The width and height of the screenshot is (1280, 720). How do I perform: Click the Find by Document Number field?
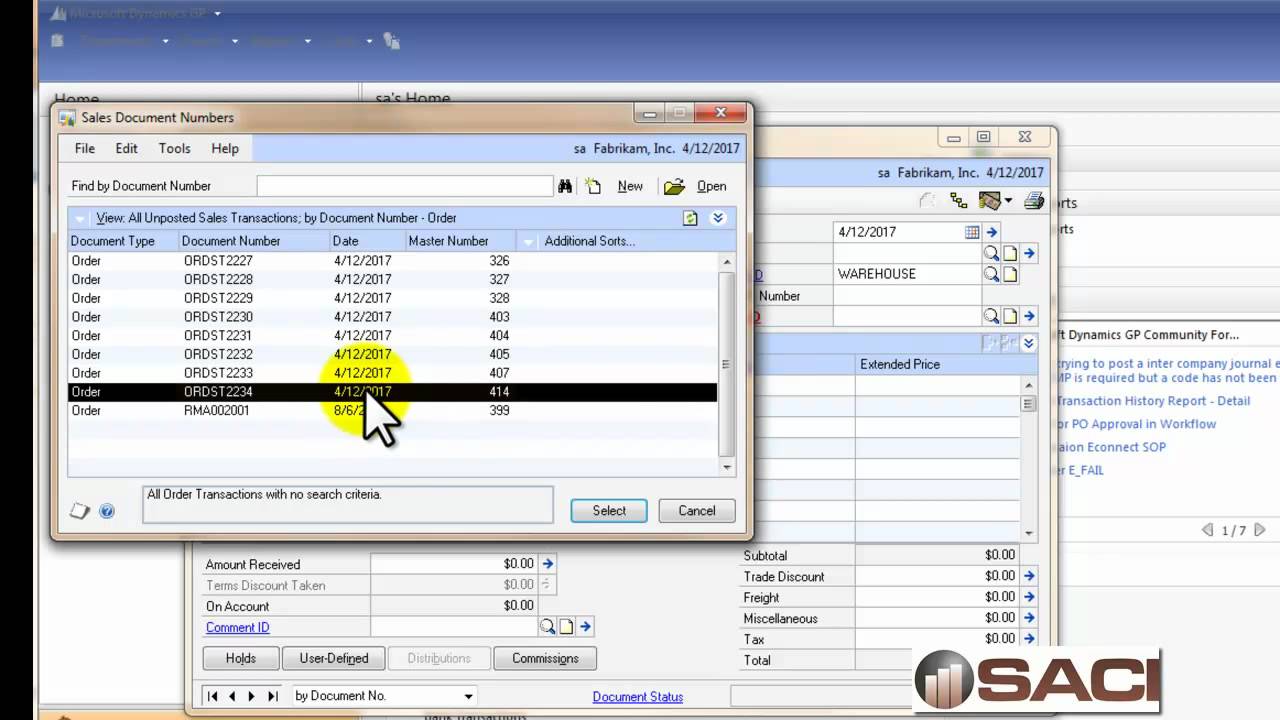[x=405, y=186]
